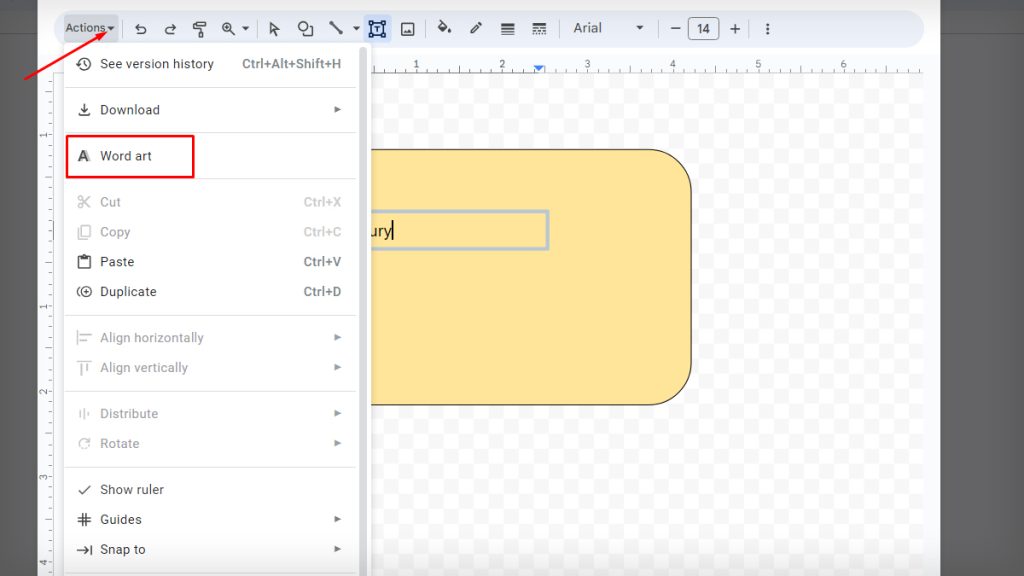
Task: Toggle the Show ruler option
Action: click(131, 489)
